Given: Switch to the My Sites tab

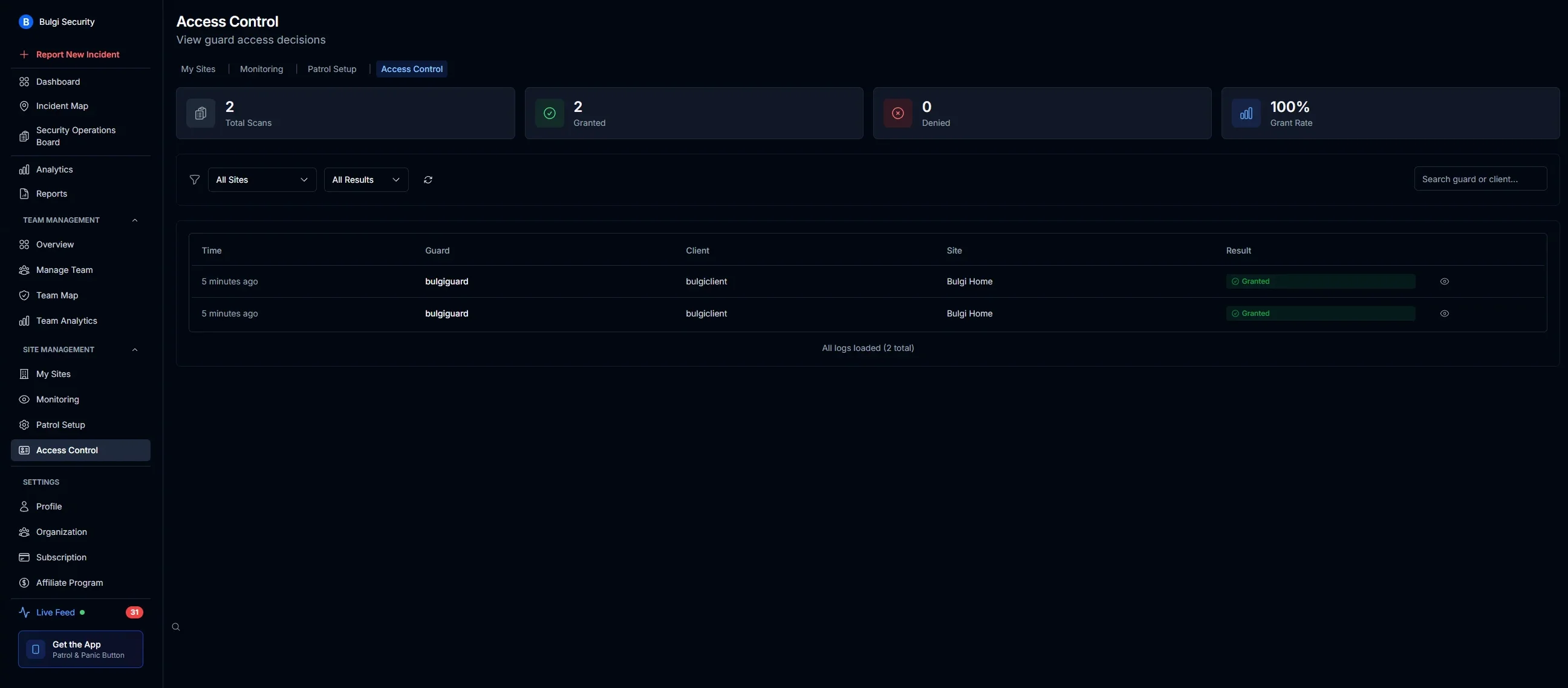Looking at the screenshot, I should click(198, 69).
